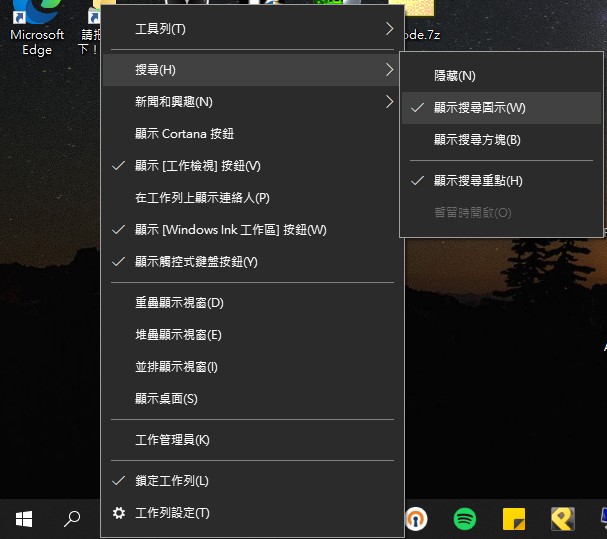
Task: Click the gear icon beside 工作列設定
Action: click(119, 513)
